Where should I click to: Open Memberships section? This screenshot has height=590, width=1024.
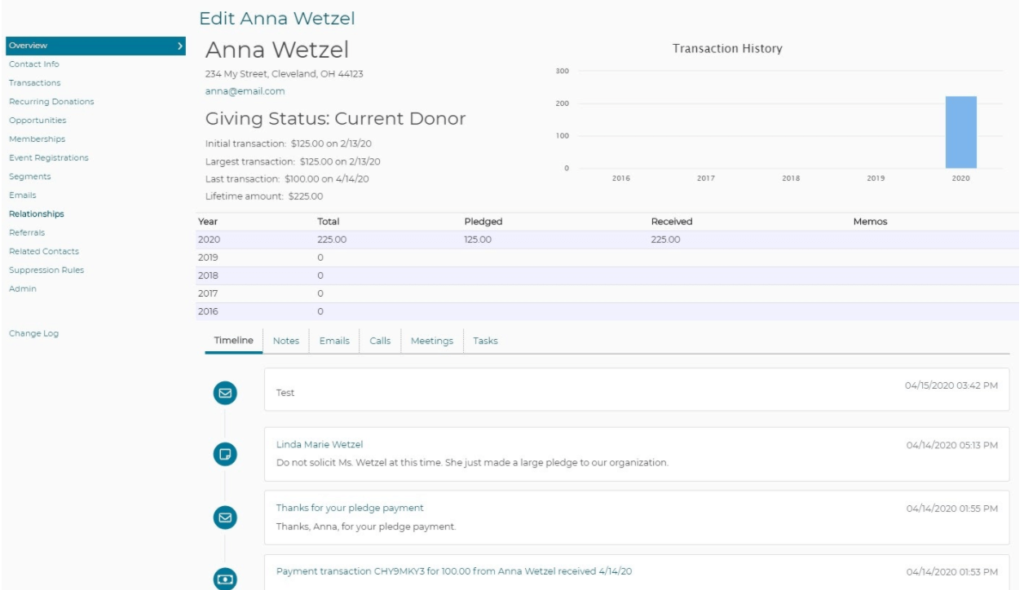point(37,139)
